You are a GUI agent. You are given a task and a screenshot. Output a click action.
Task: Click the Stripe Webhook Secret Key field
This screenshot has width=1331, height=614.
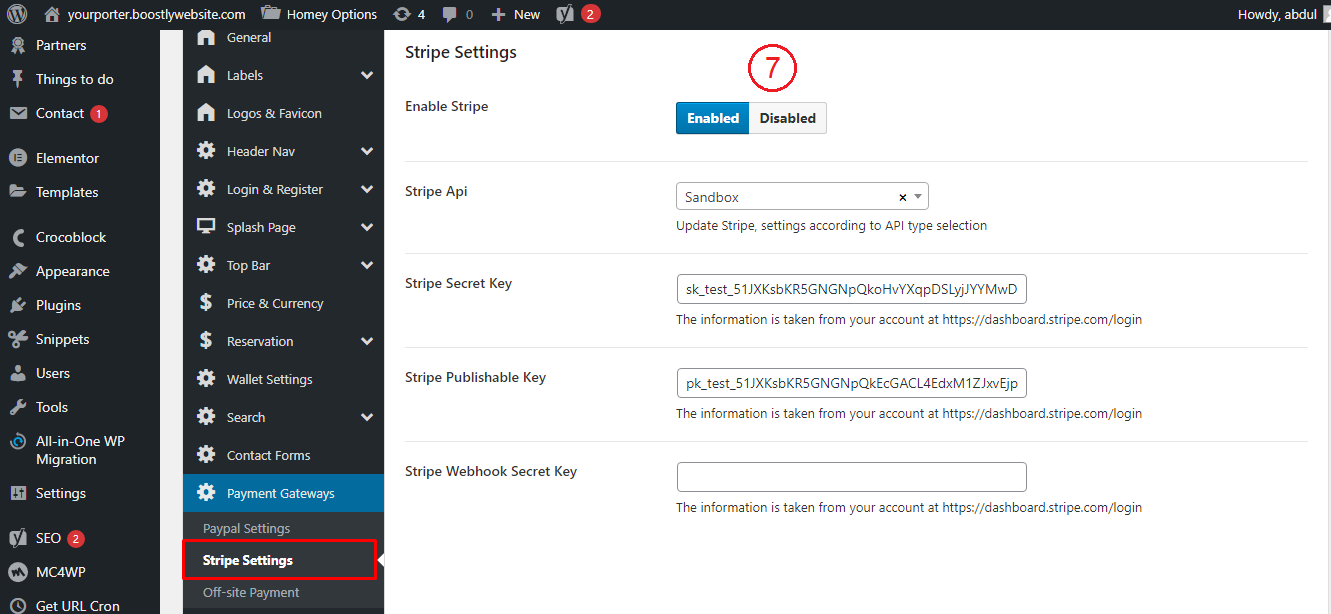tap(852, 477)
